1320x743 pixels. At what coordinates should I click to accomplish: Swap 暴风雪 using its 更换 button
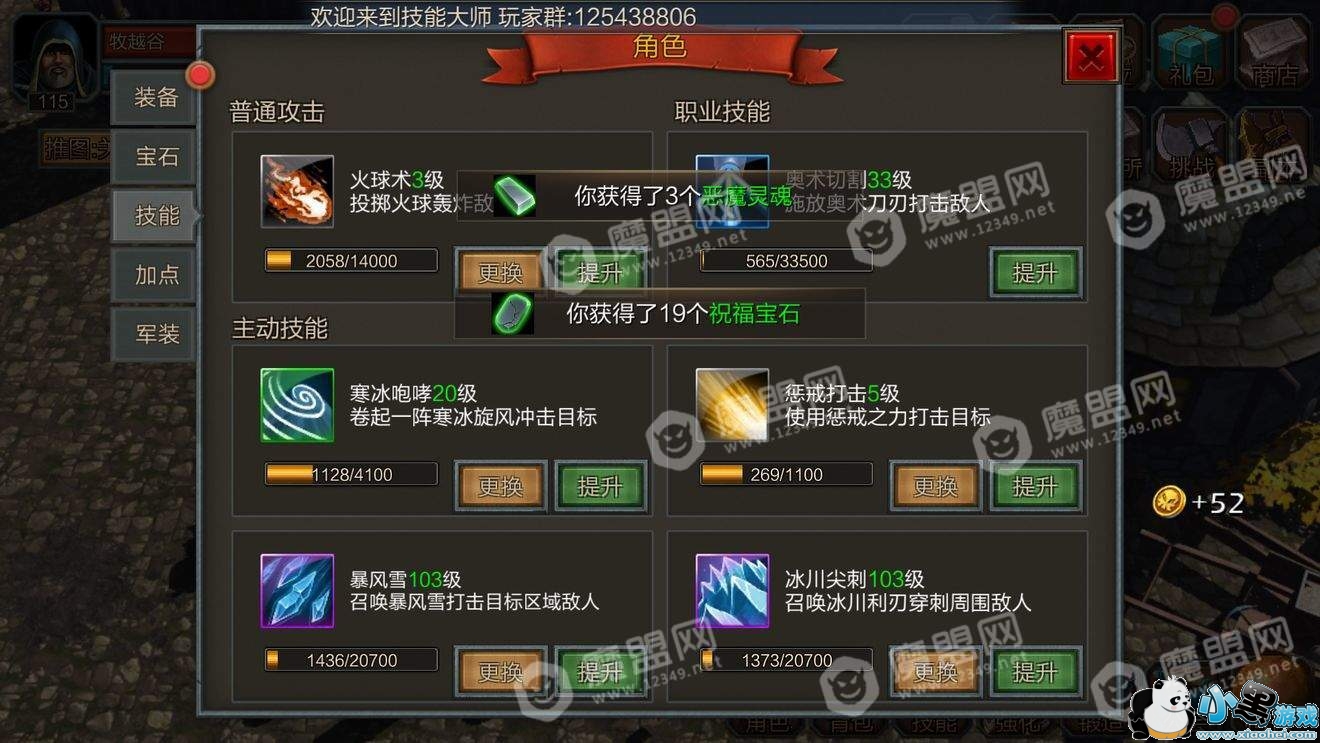pyautogui.click(x=501, y=672)
